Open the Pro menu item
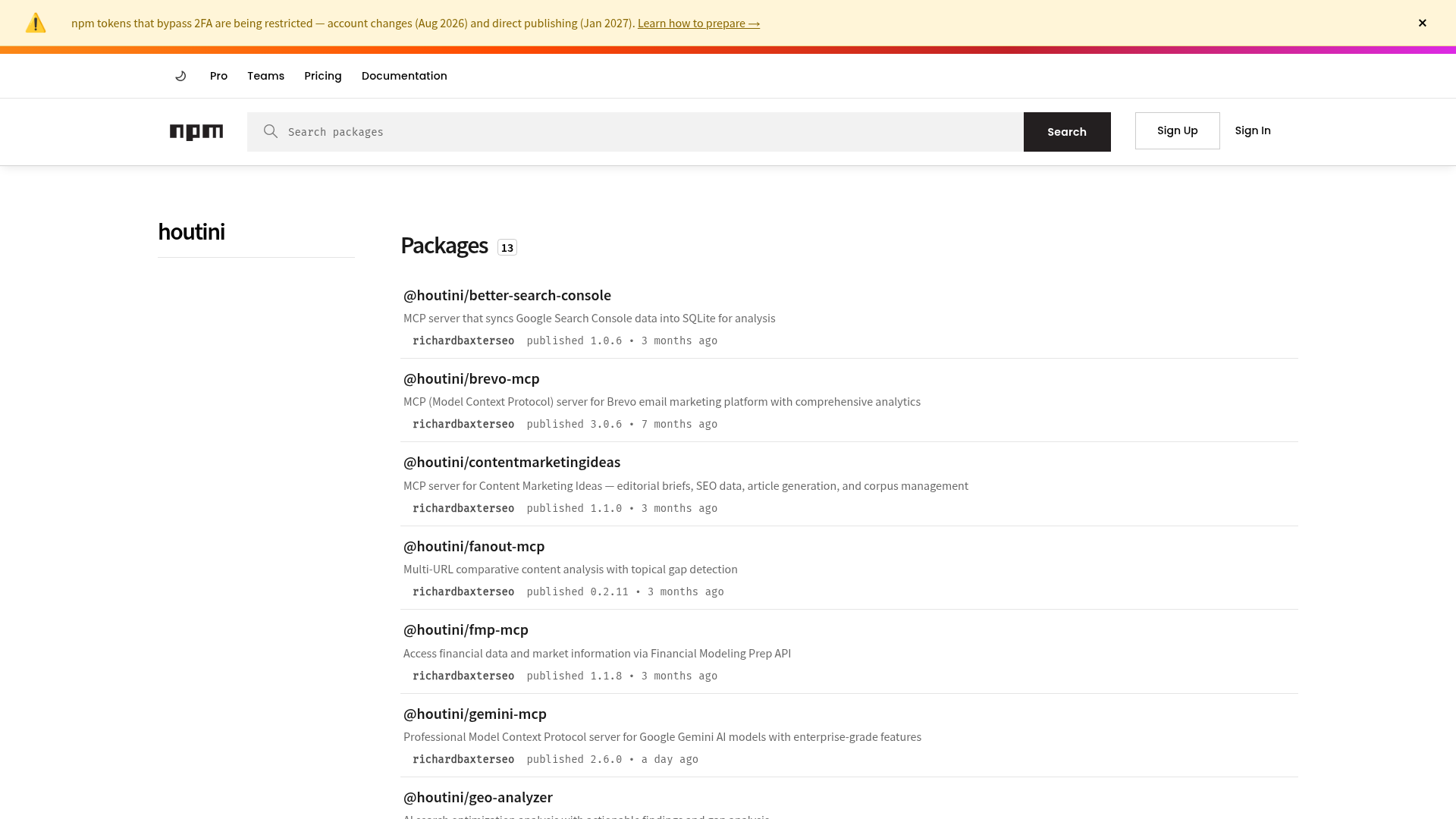Image resolution: width=1456 pixels, height=819 pixels. coord(218,76)
